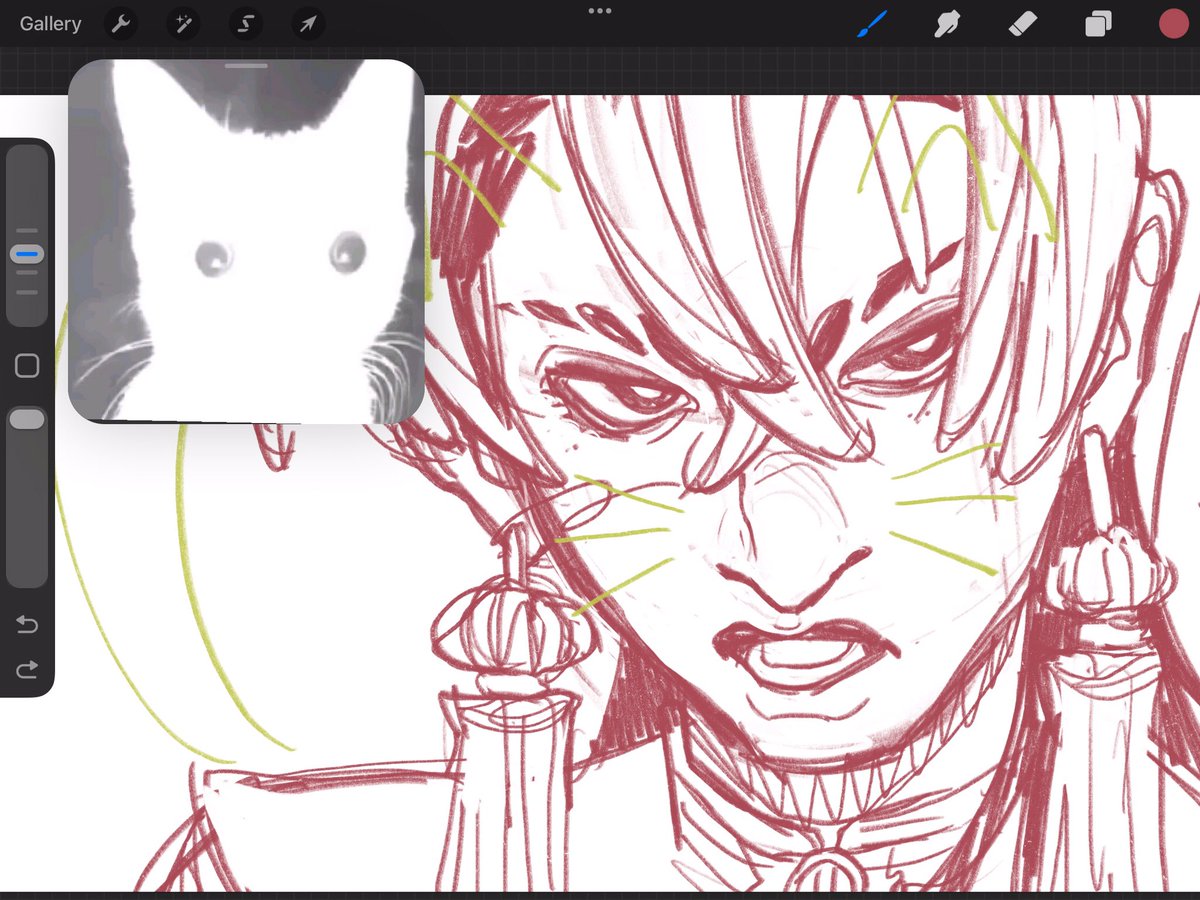Select the Brush tool
Screen dimensions: 1200x900
click(x=873, y=24)
